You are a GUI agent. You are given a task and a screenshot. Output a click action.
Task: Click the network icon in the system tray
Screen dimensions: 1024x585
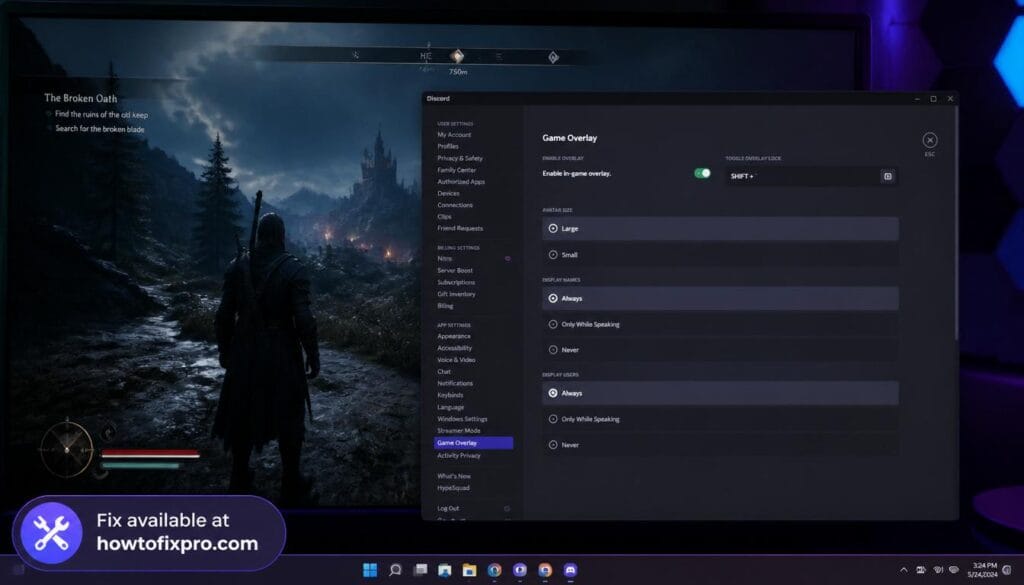click(x=937, y=570)
